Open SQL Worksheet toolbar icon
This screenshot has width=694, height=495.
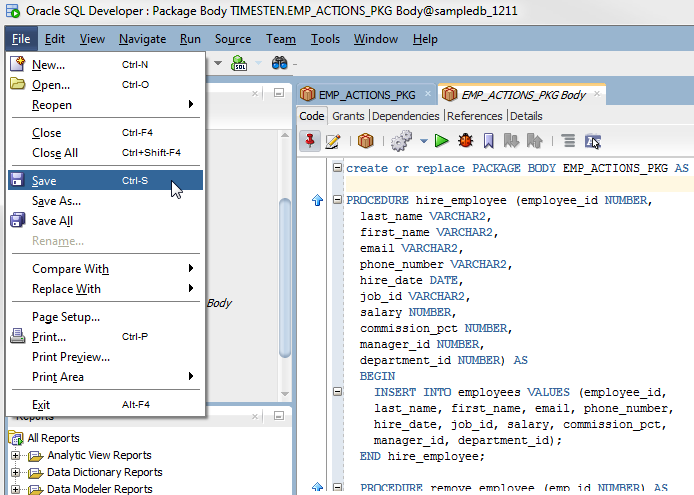pos(239,64)
